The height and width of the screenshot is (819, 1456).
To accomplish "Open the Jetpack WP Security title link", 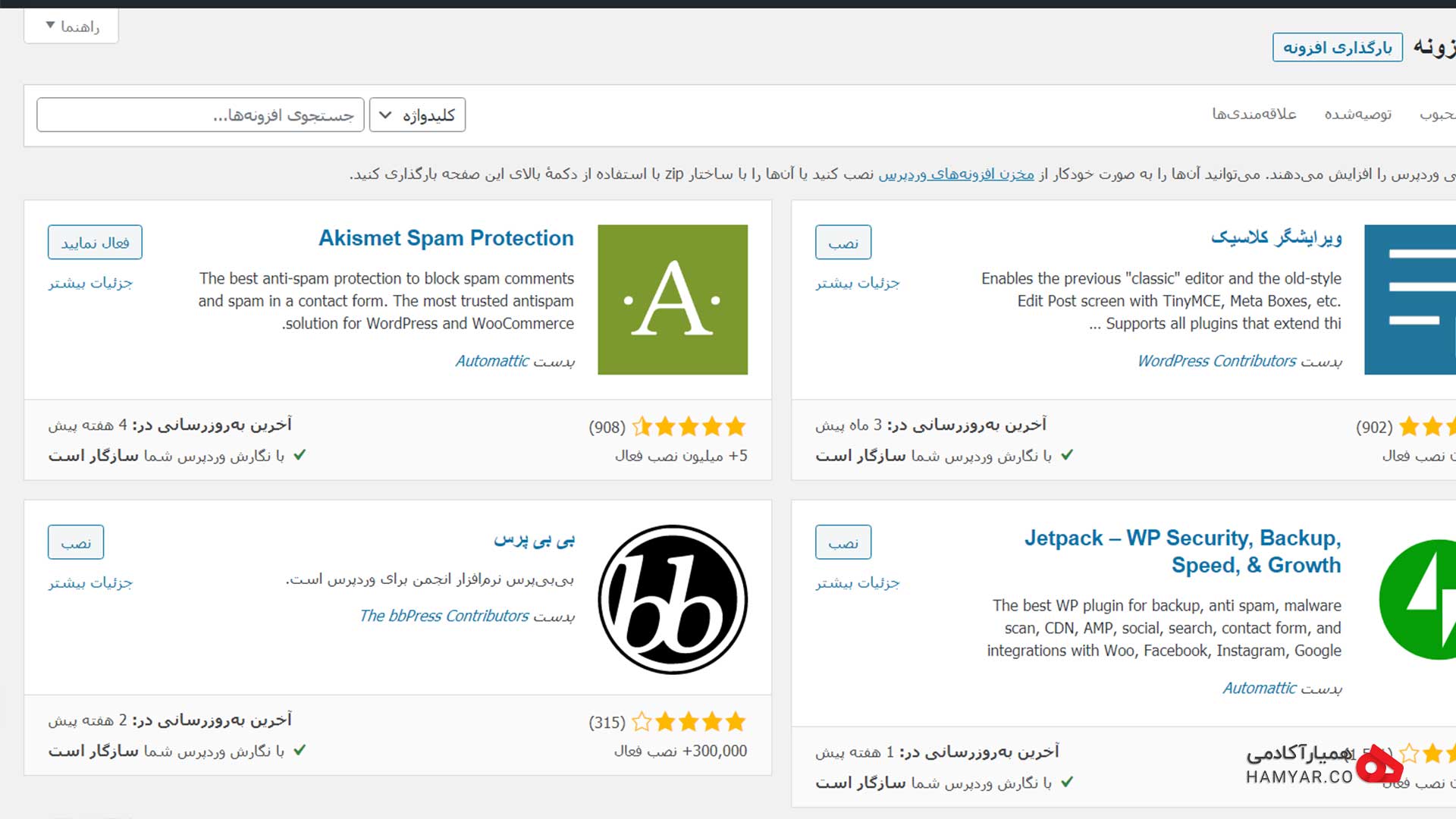I will point(1182,551).
